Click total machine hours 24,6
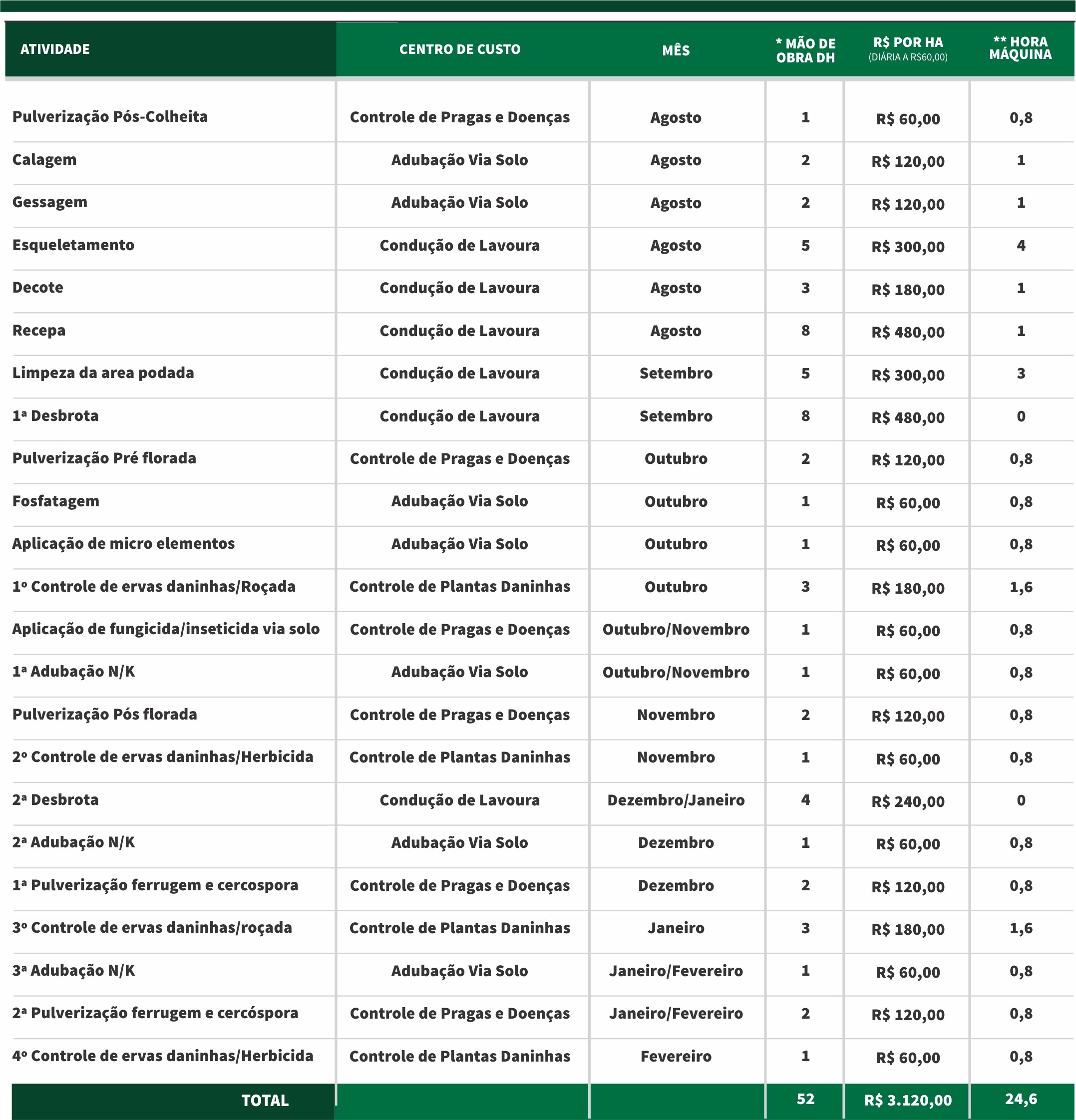The width and height of the screenshot is (1076, 1120). (x=1021, y=1099)
